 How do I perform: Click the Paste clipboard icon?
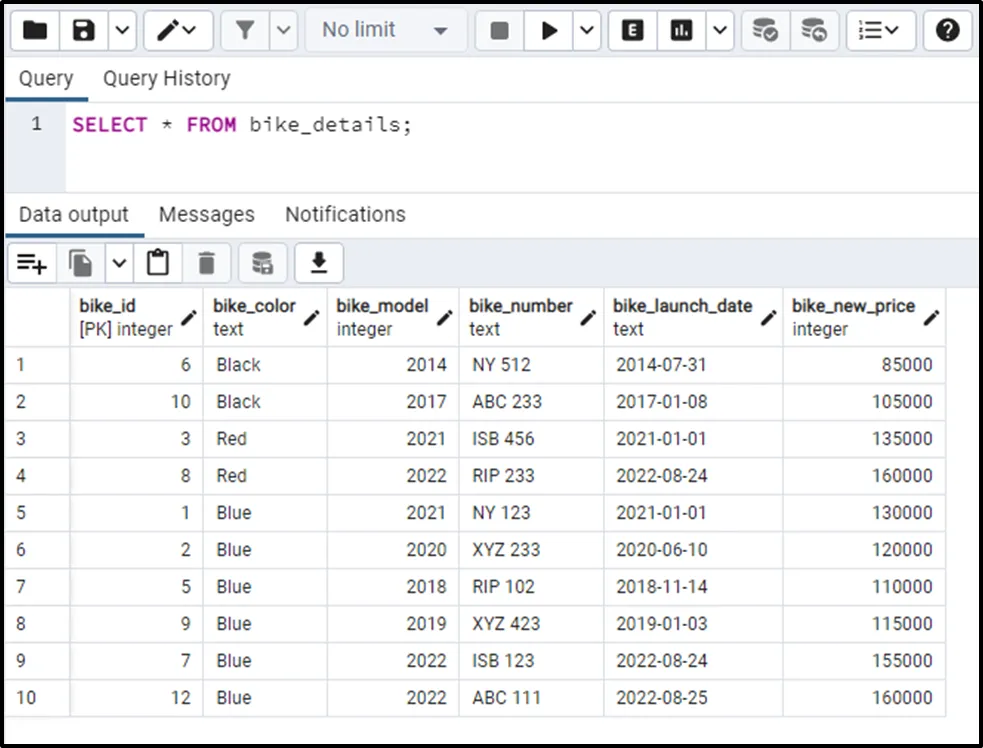(x=158, y=263)
